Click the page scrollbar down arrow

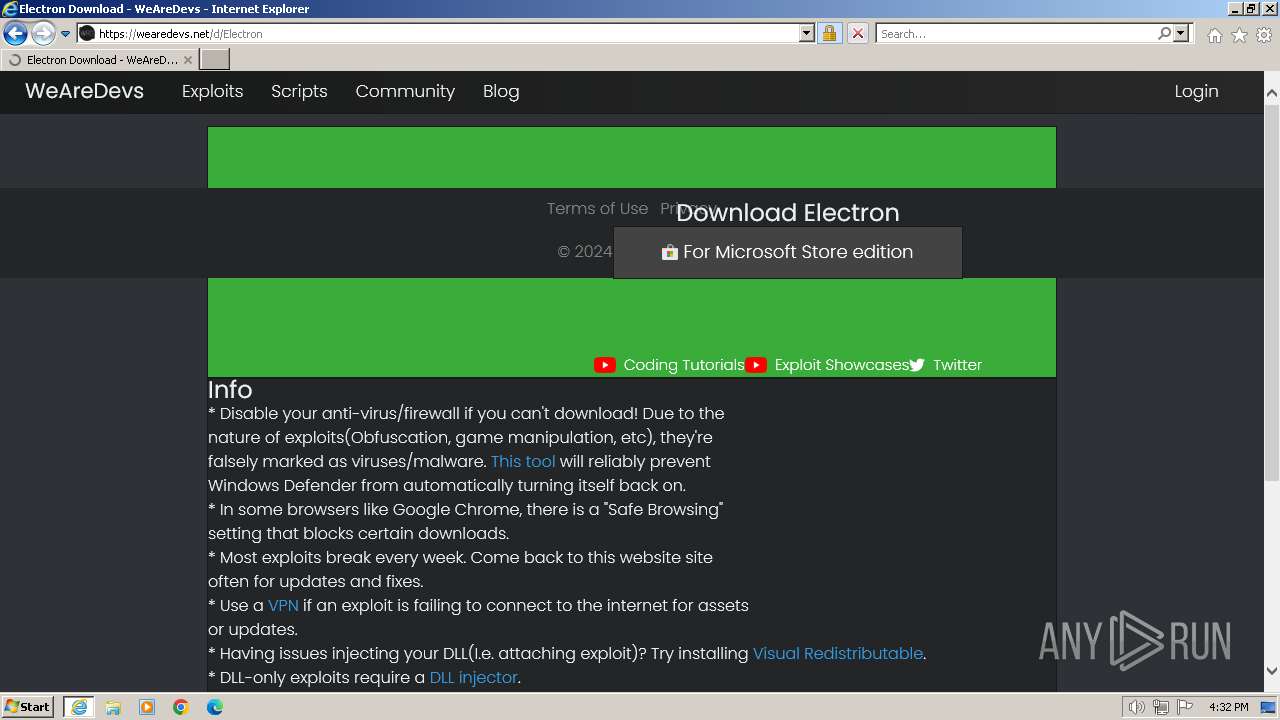[x=1271, y=670]
